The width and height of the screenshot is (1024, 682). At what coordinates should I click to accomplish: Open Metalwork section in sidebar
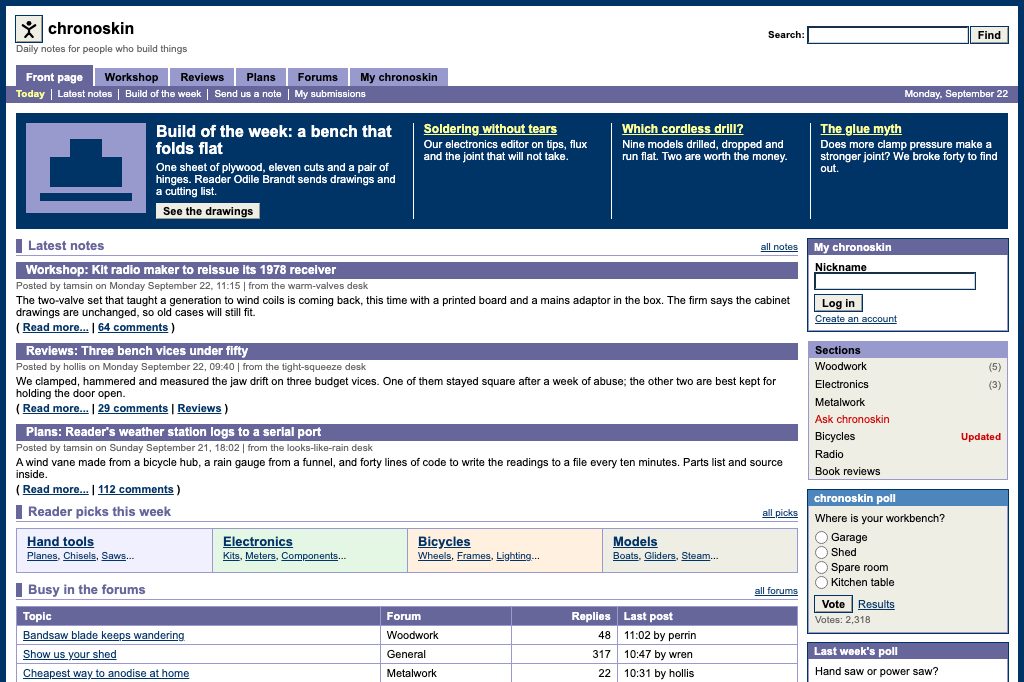[x=907, y=402]
